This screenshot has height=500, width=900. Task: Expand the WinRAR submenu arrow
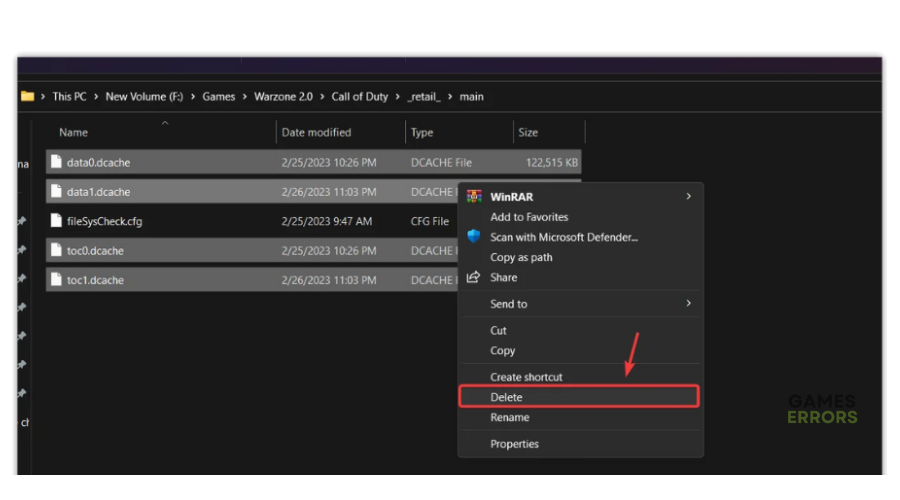click(x=688, y=196)
